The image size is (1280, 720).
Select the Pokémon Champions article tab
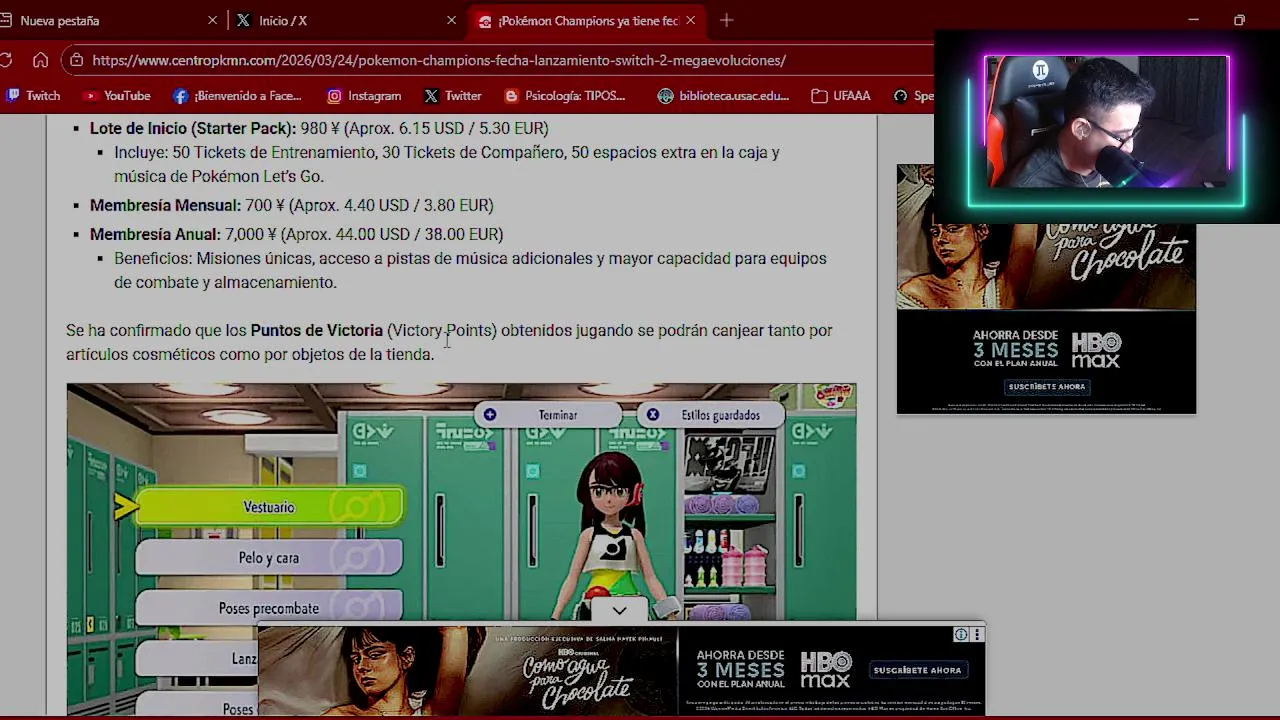click(x=588, y=20)
